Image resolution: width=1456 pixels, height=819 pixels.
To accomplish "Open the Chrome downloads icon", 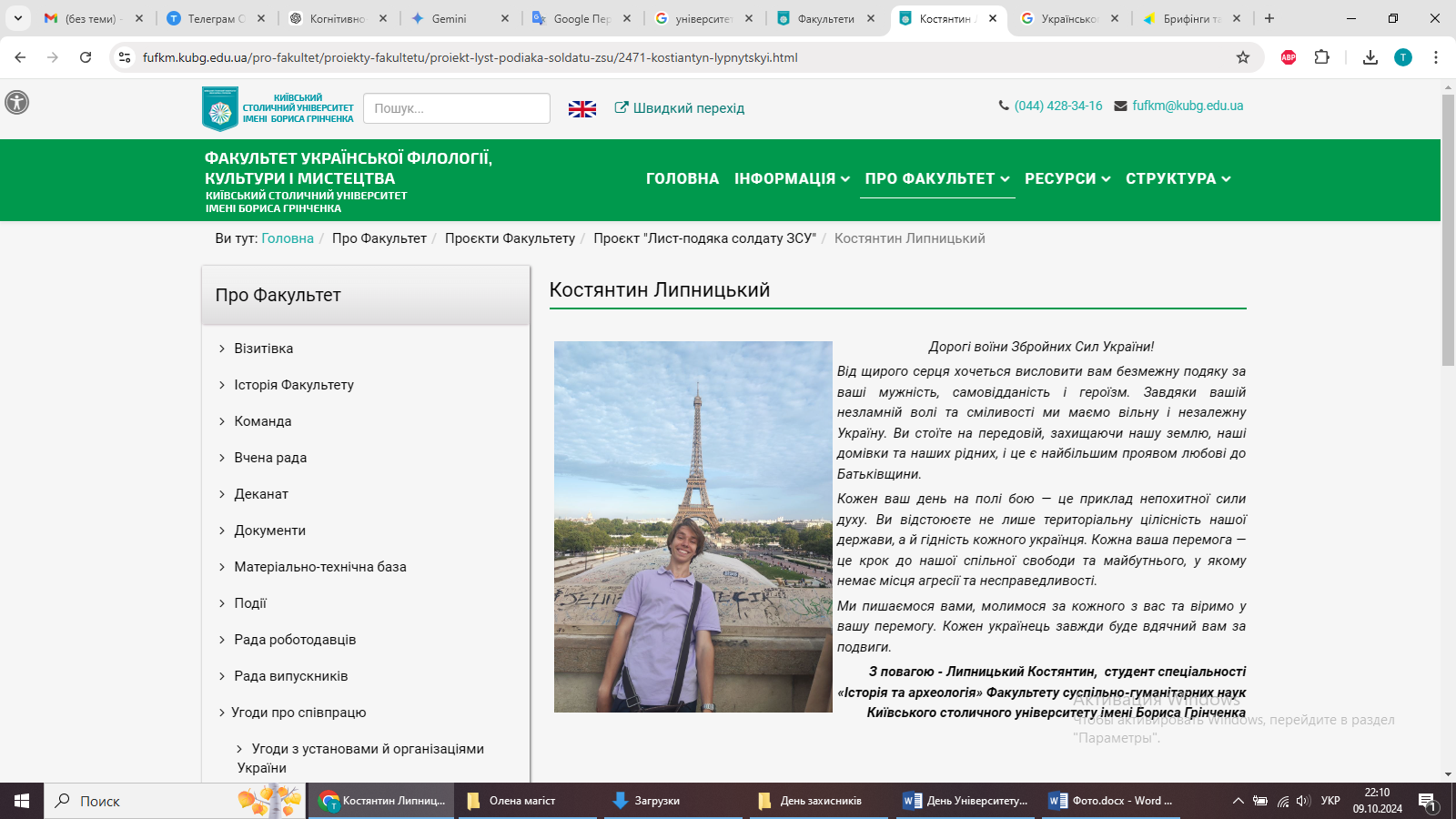I will (x=1370, y=57).
